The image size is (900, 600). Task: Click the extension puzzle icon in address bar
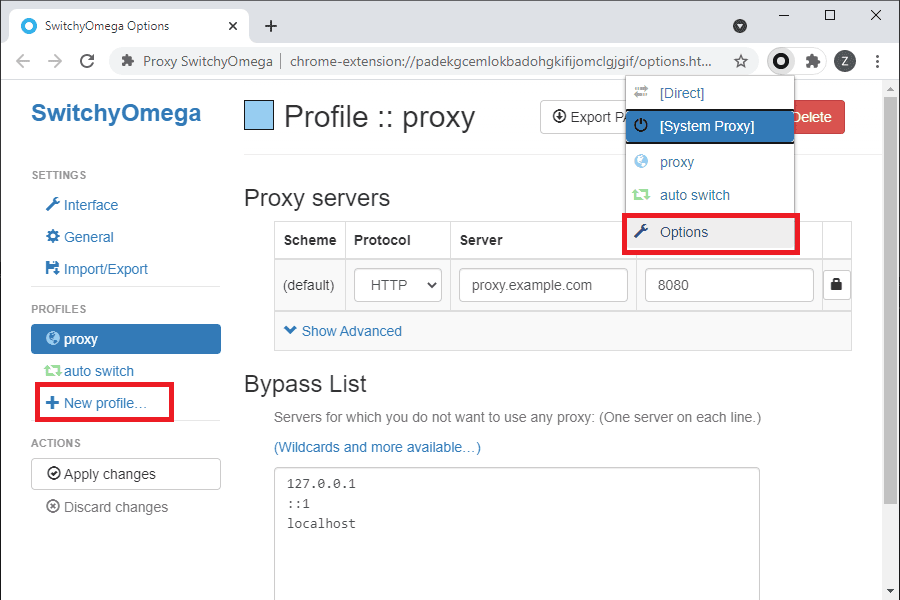pos(128,61)
